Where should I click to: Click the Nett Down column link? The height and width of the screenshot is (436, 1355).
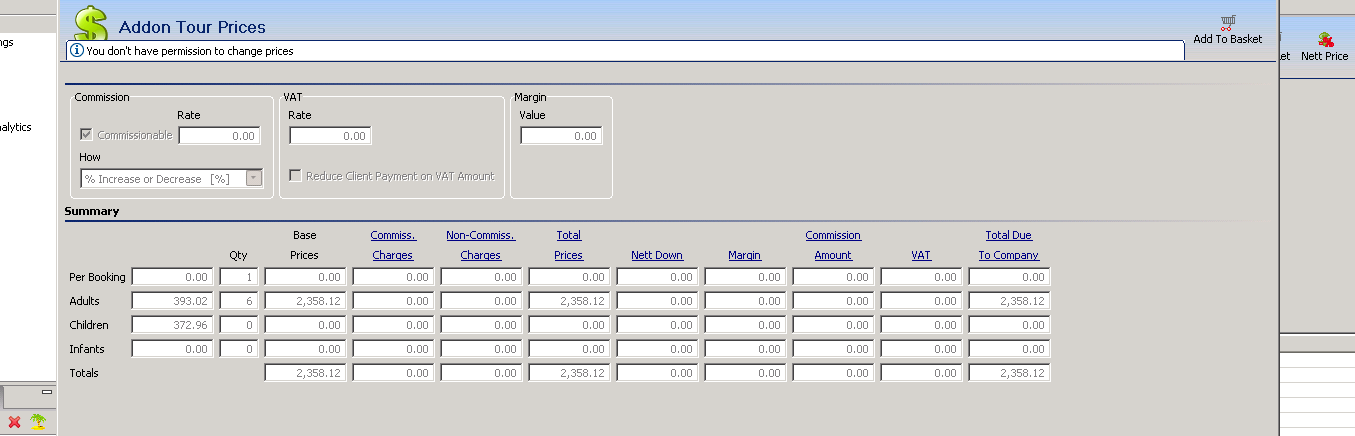657,255
